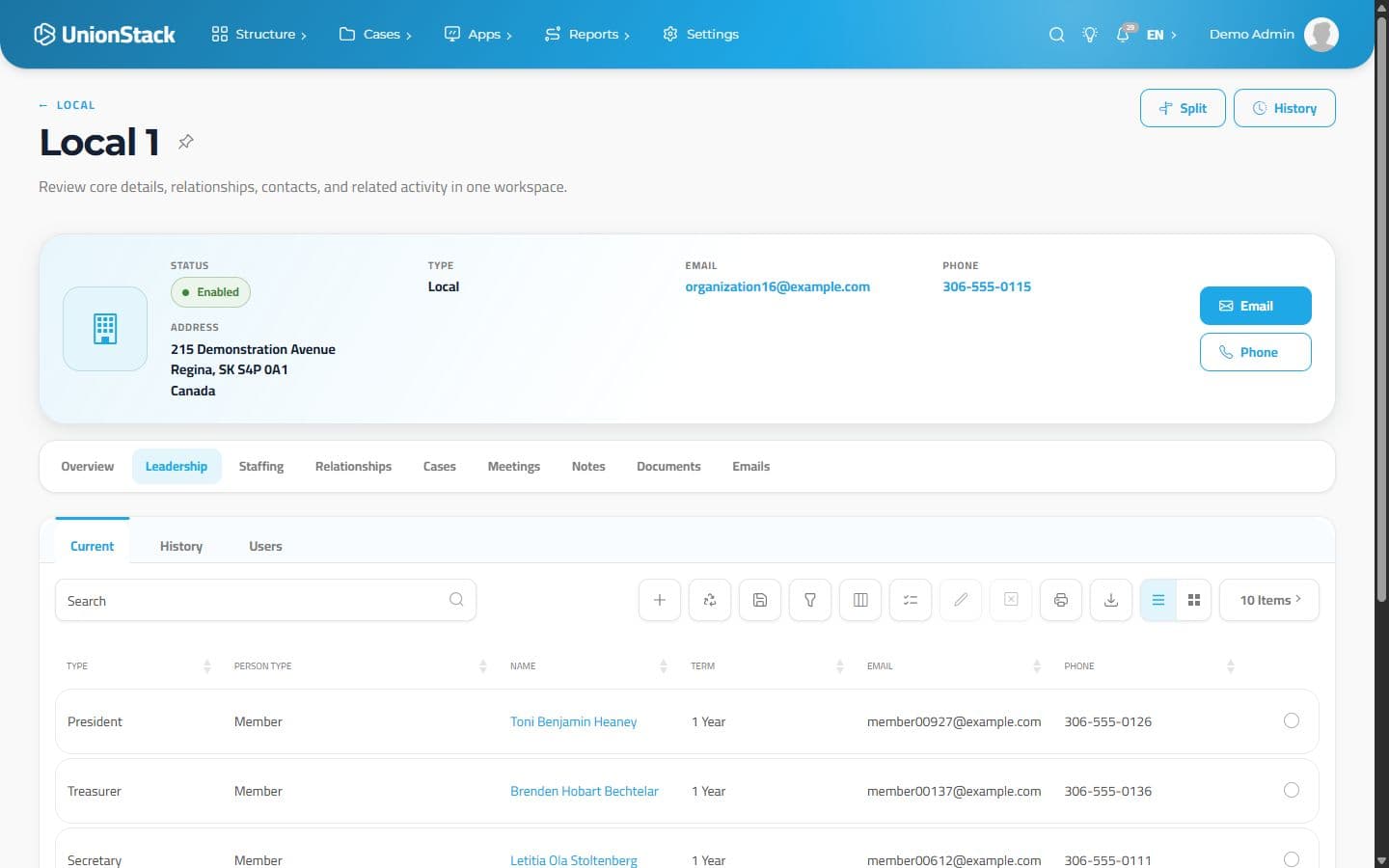
Task: Open the EN language selector
Action: tap(1161, 35)
